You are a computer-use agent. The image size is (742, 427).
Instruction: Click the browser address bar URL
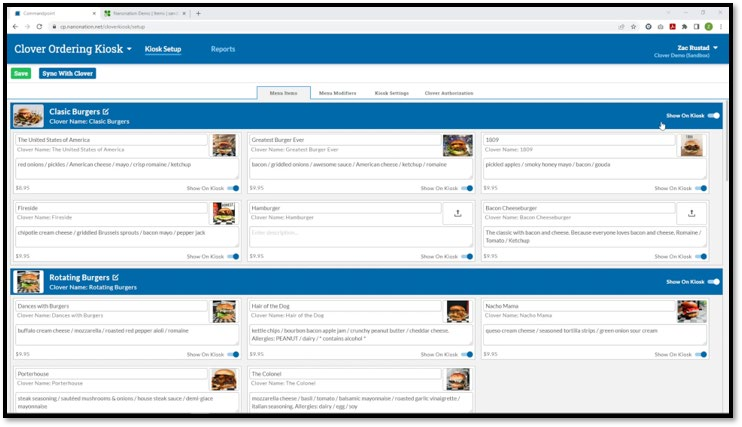(102, 27)
